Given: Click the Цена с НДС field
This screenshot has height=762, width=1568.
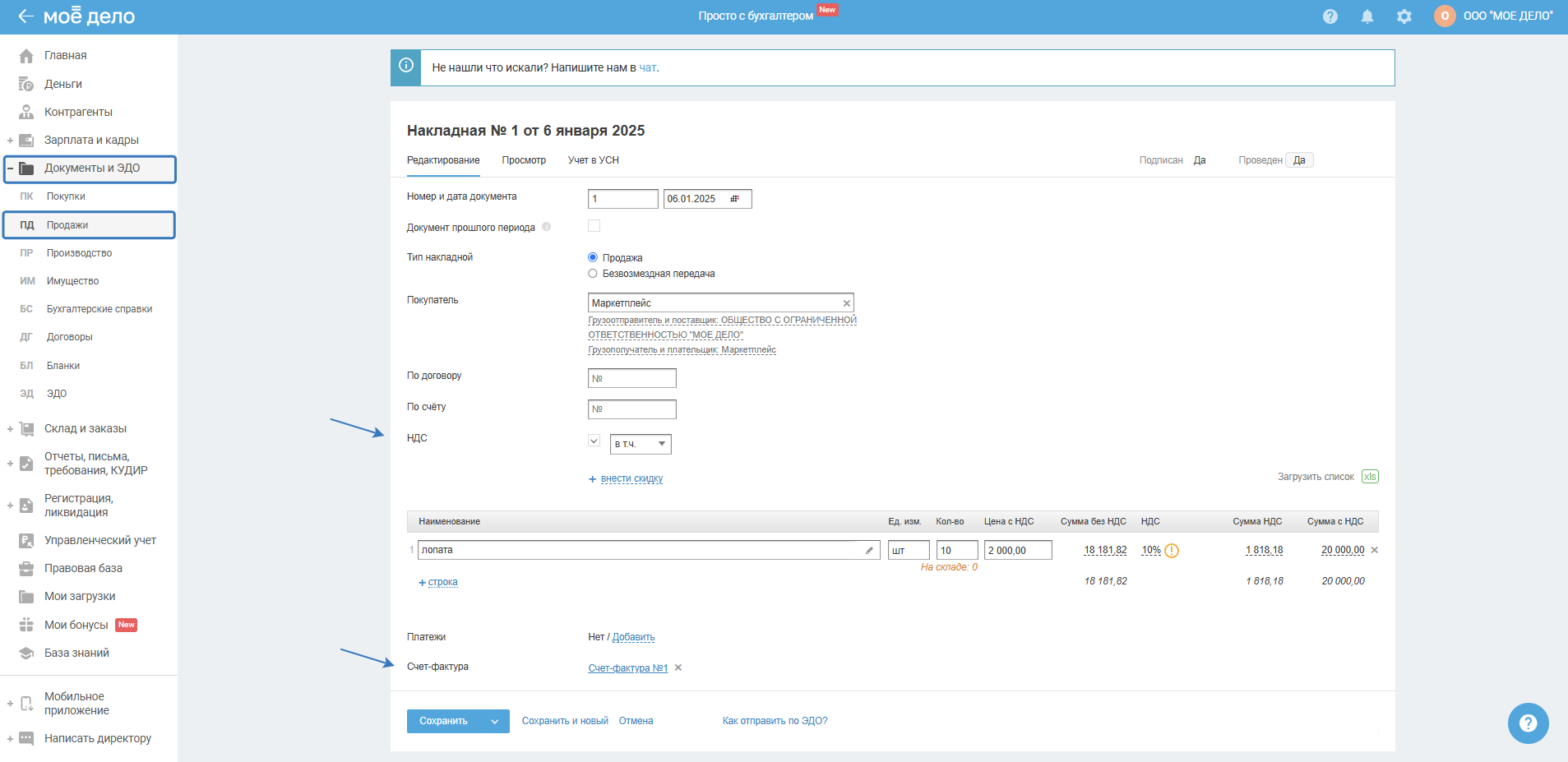Looking at the screenshot, I should tap(1018, 550).
